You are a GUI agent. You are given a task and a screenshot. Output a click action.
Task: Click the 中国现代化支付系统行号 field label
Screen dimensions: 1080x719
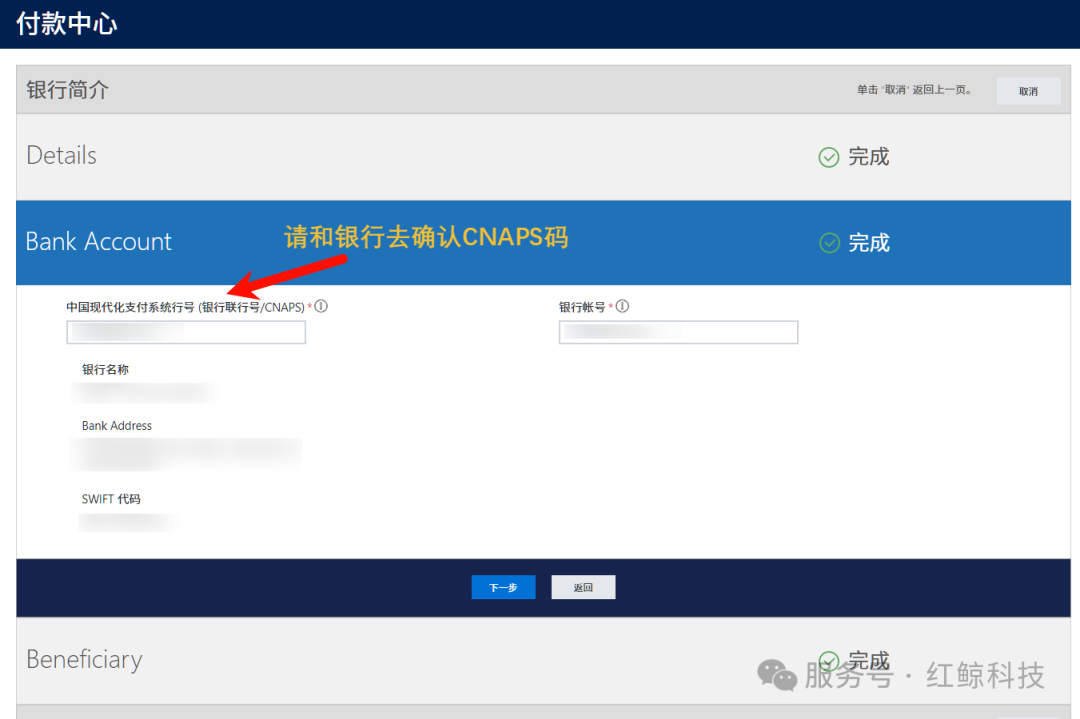pos(185,307)
